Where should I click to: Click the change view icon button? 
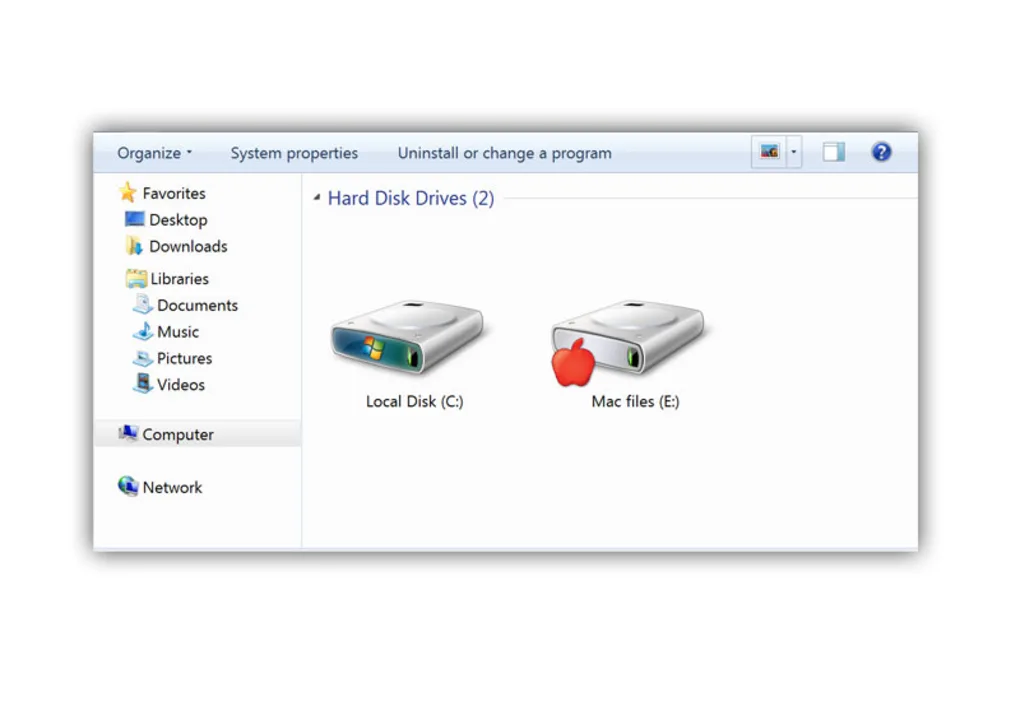(x=769, y=152)
